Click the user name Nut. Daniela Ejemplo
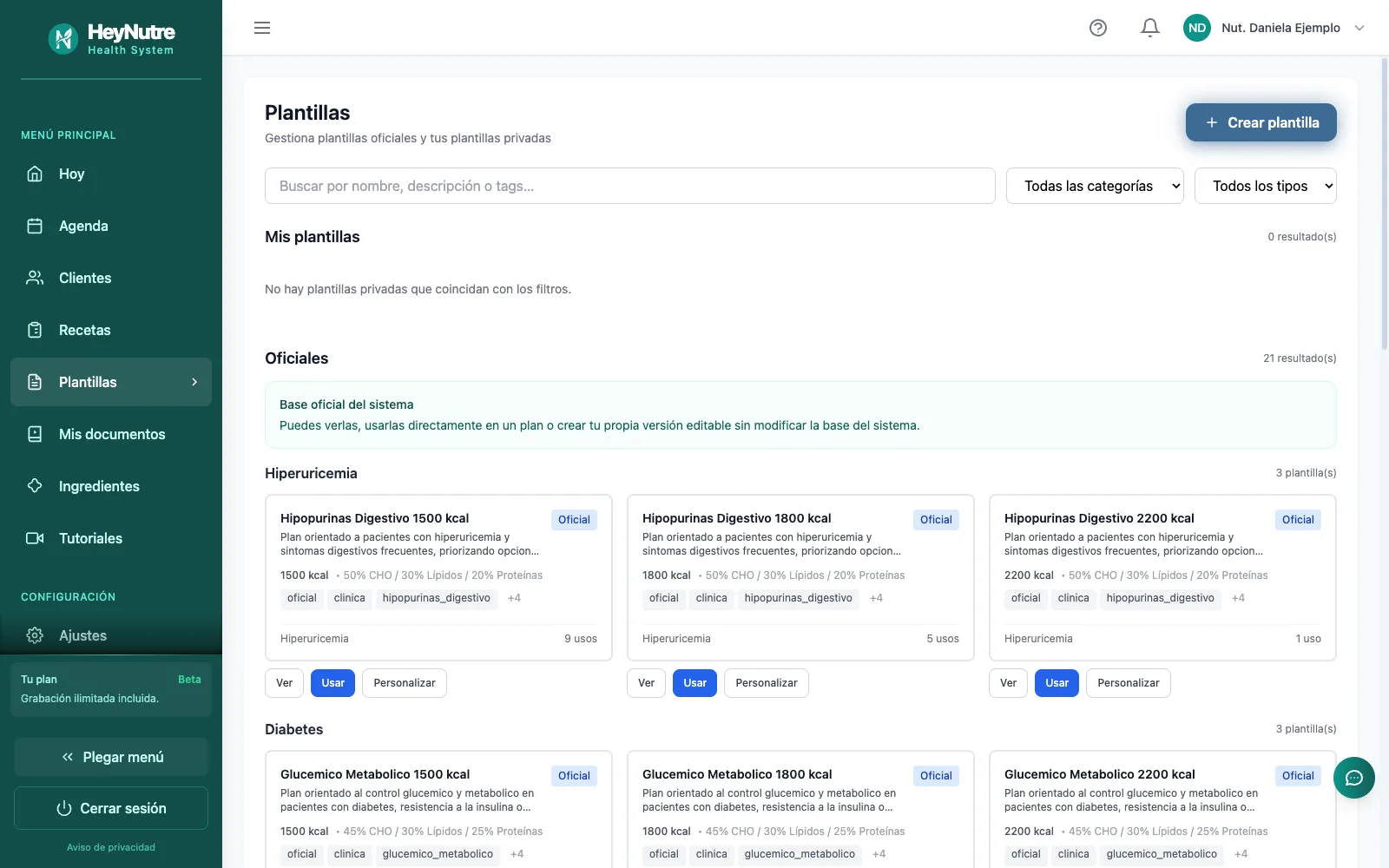The image size is (1389, 868). click(1280, 28)
